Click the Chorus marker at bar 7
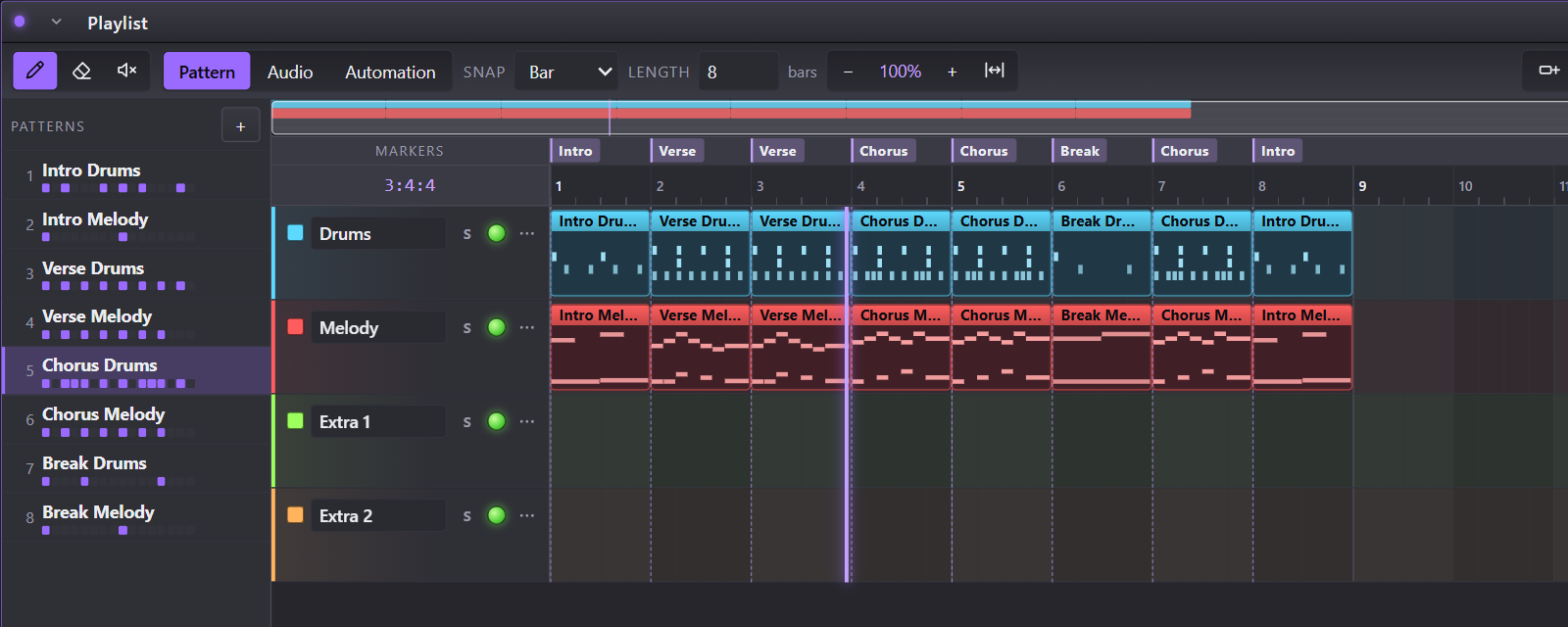Screen dimensions: 1568x627 1184,151
